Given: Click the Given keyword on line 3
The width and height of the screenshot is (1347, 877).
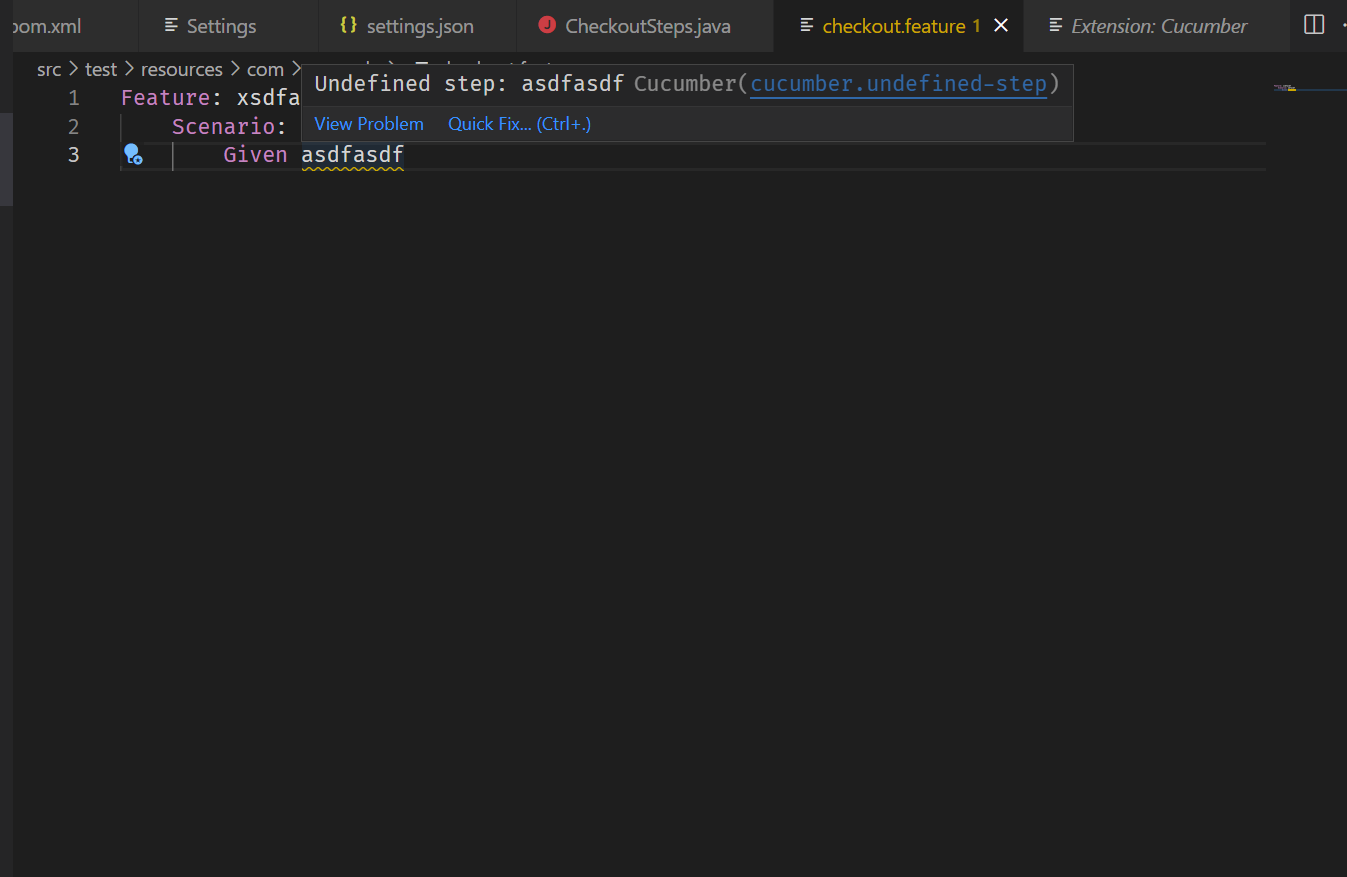Looking at the screenshot, I should pos(255,154).
